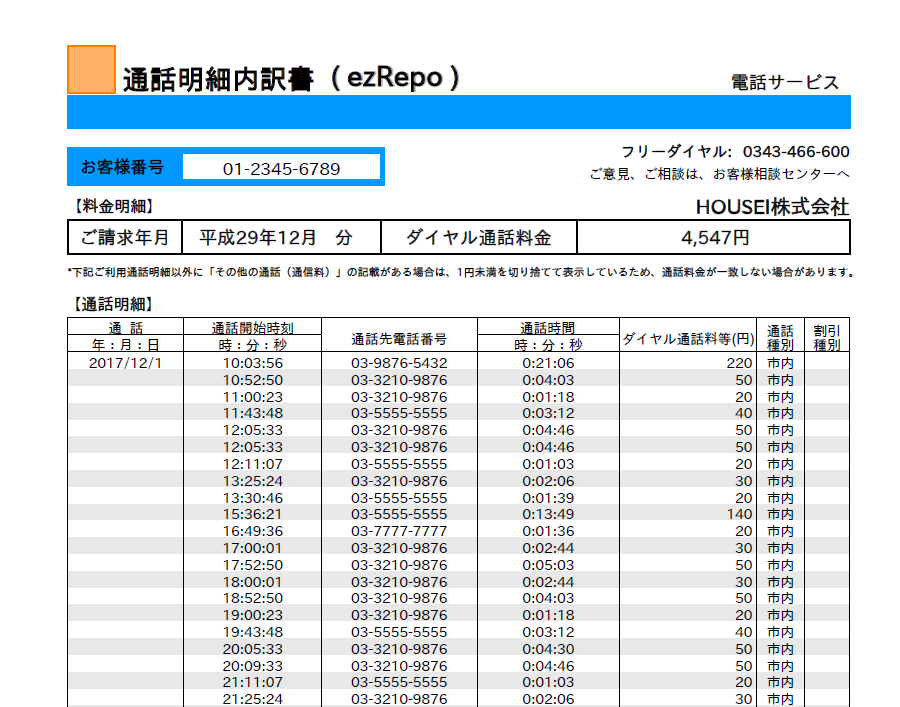Click the HOUSEI株式会社 company name
This screenshot has height=707, width=900.
click(772, 207)
